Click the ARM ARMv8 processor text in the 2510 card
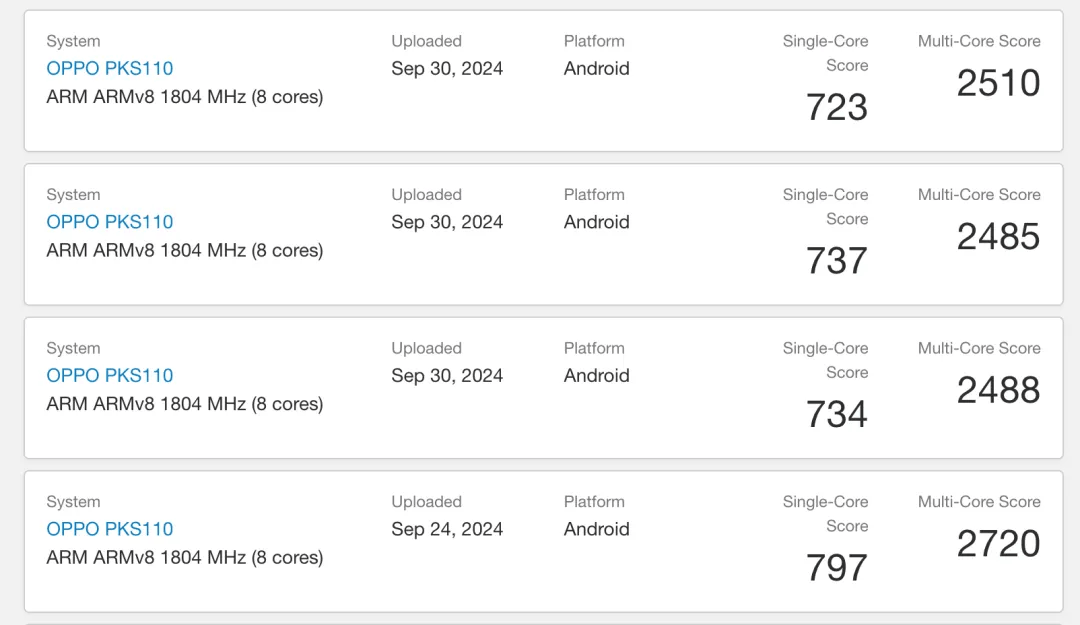 point(185,97)
